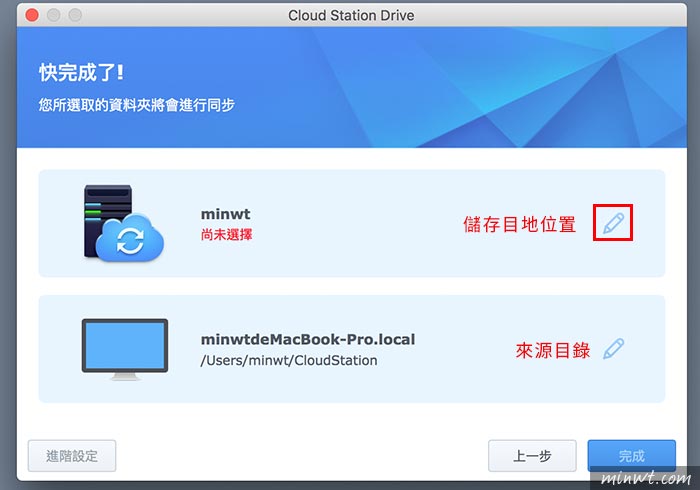Open 進階設定 advanced settings
700x490 pixels.
point(72,456)
